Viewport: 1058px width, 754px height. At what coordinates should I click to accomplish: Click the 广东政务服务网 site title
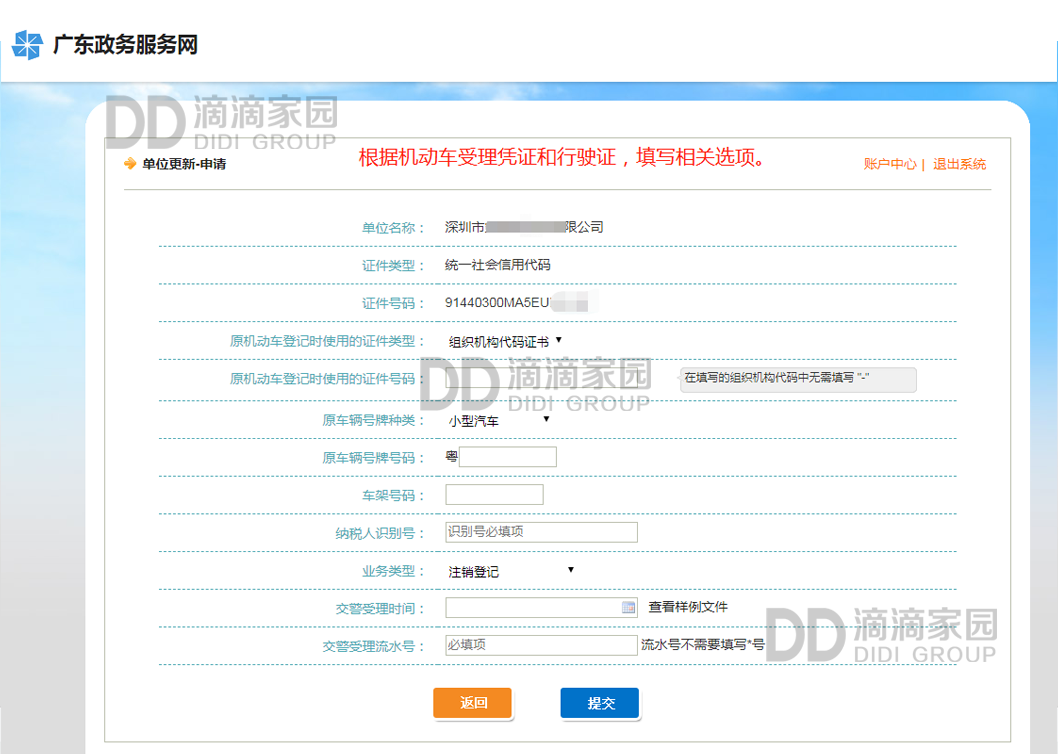tap(126, 45)
